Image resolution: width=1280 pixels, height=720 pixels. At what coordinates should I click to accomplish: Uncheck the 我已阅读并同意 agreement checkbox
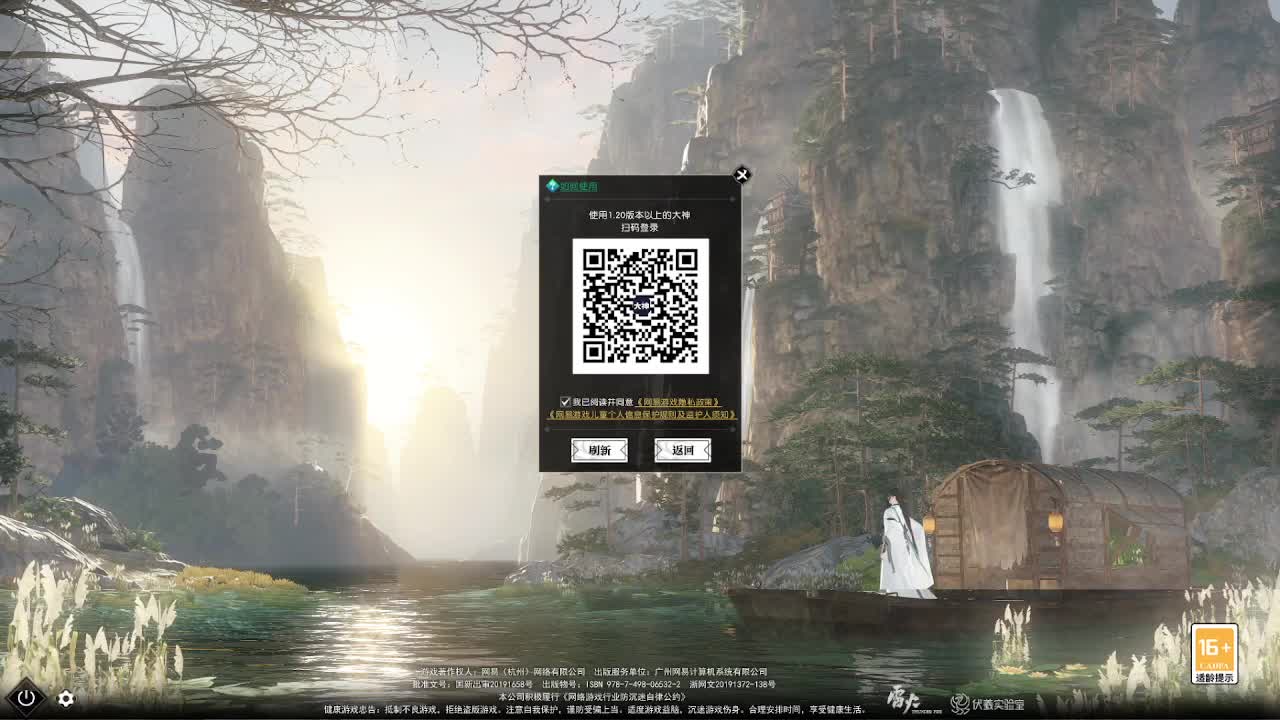[565, 402]
